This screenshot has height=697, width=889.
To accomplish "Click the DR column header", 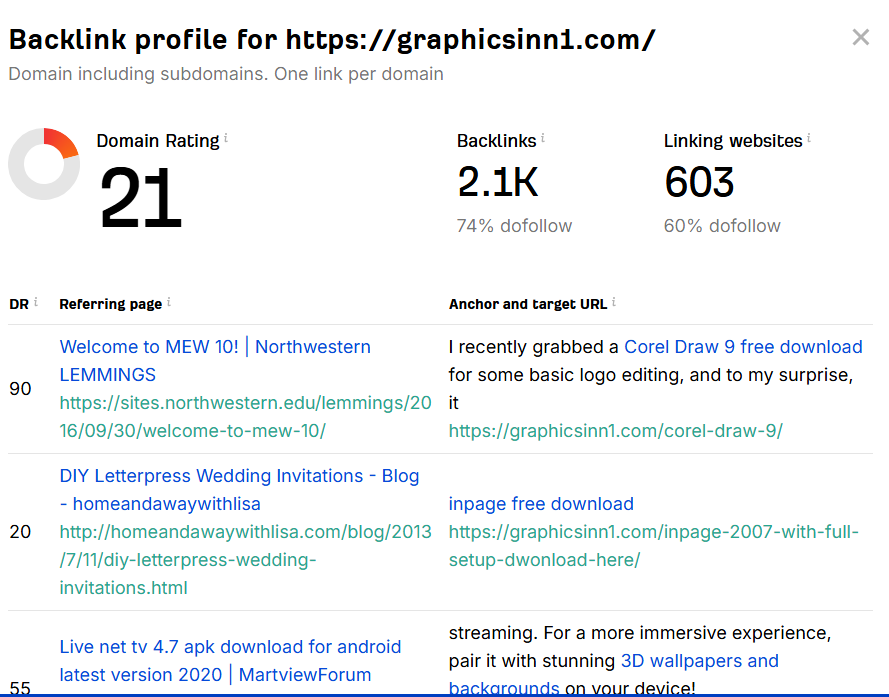I will point(19,305).
